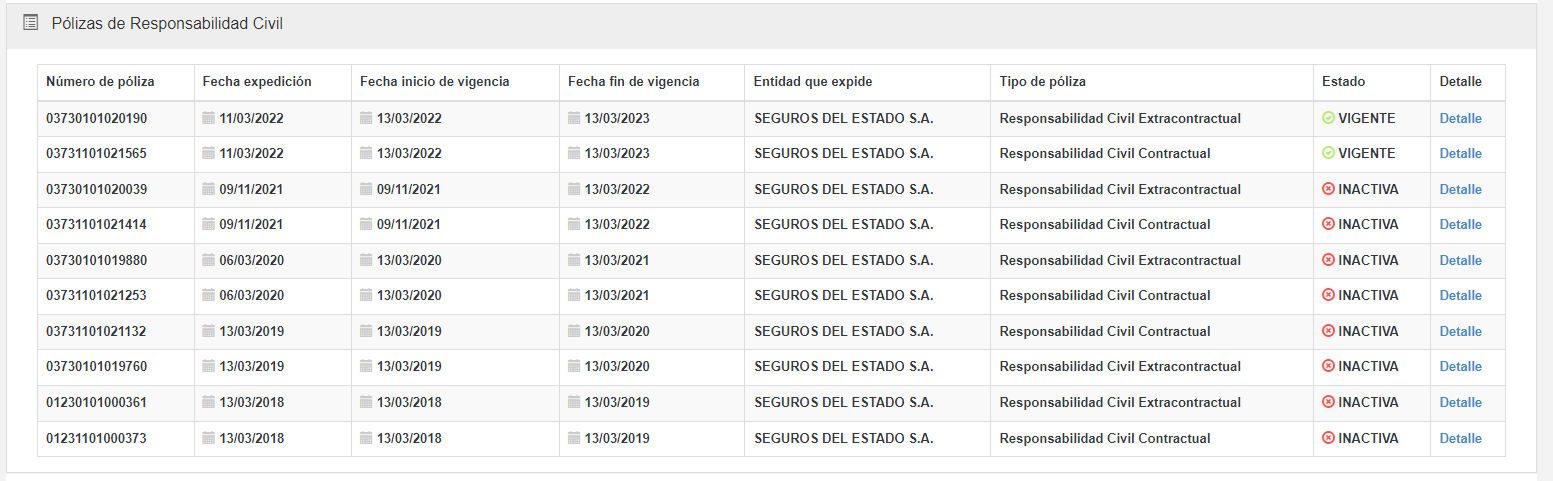
Task: Click the green VIGENTE check icon for policy 03731101021565
Action: point(1328,154)
